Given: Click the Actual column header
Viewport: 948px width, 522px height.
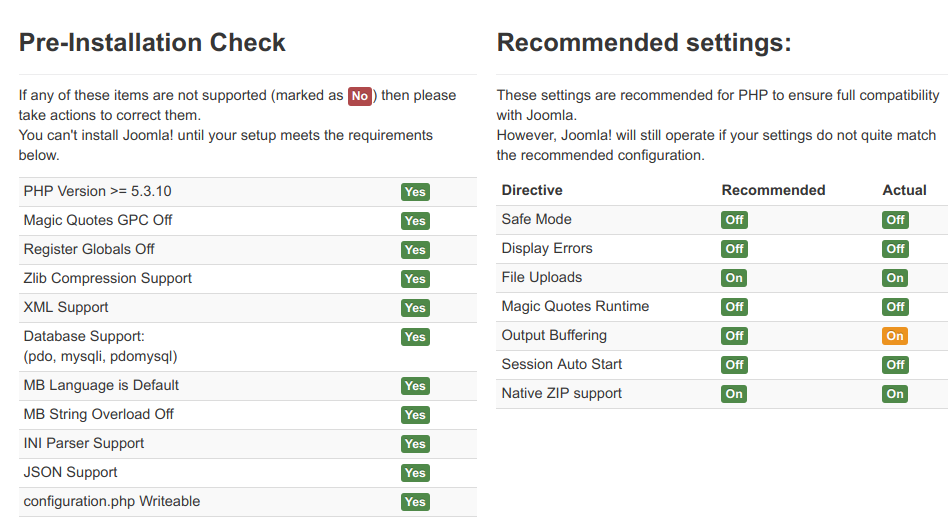Looking at the screenshot, I should pos(904,190).
